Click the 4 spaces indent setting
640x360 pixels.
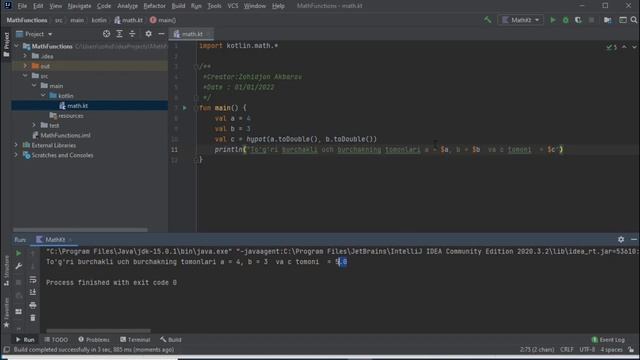click(x=611, y=350)
